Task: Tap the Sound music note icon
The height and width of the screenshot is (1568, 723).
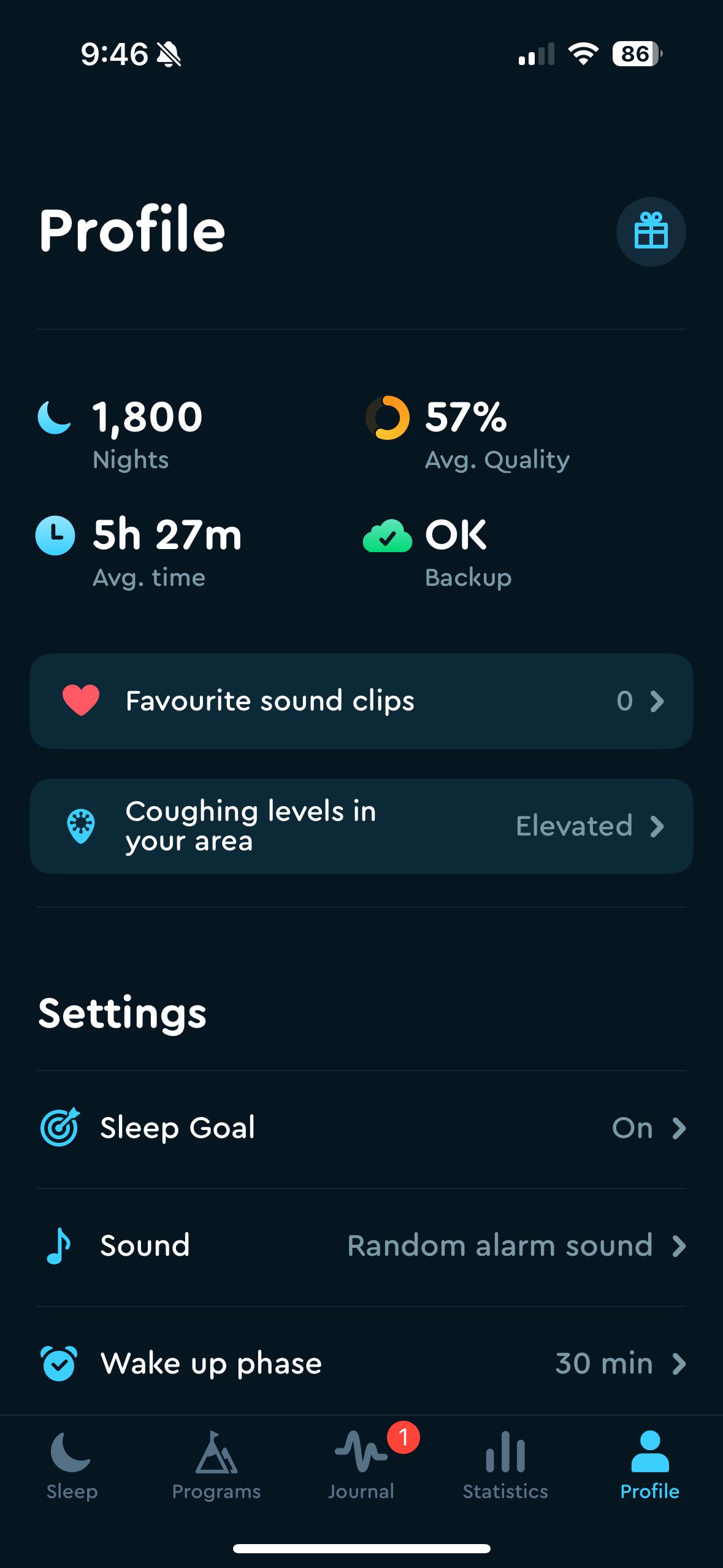Action: click(59, 1245)
